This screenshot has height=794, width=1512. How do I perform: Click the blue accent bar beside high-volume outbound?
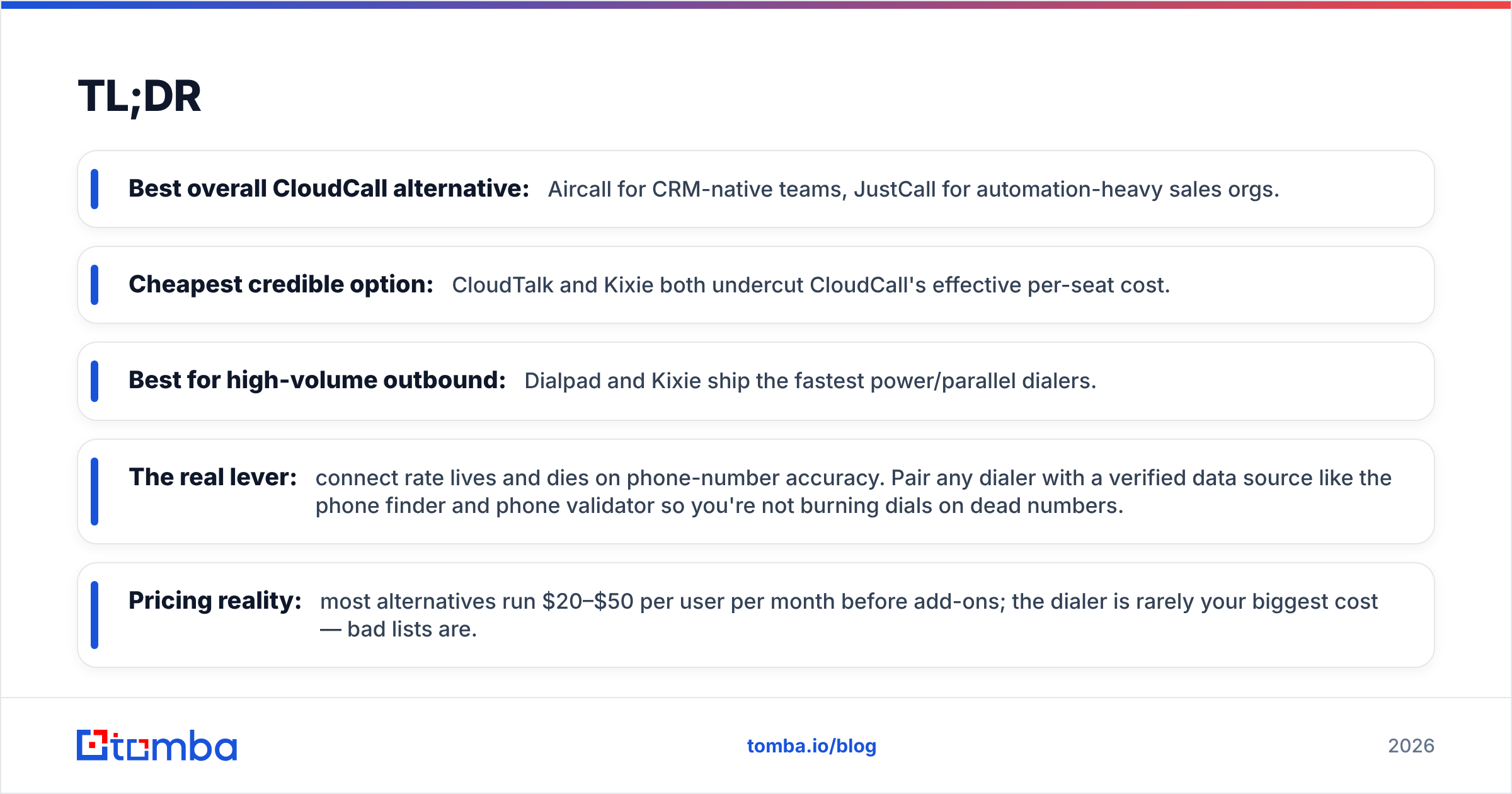click(94, 381)
